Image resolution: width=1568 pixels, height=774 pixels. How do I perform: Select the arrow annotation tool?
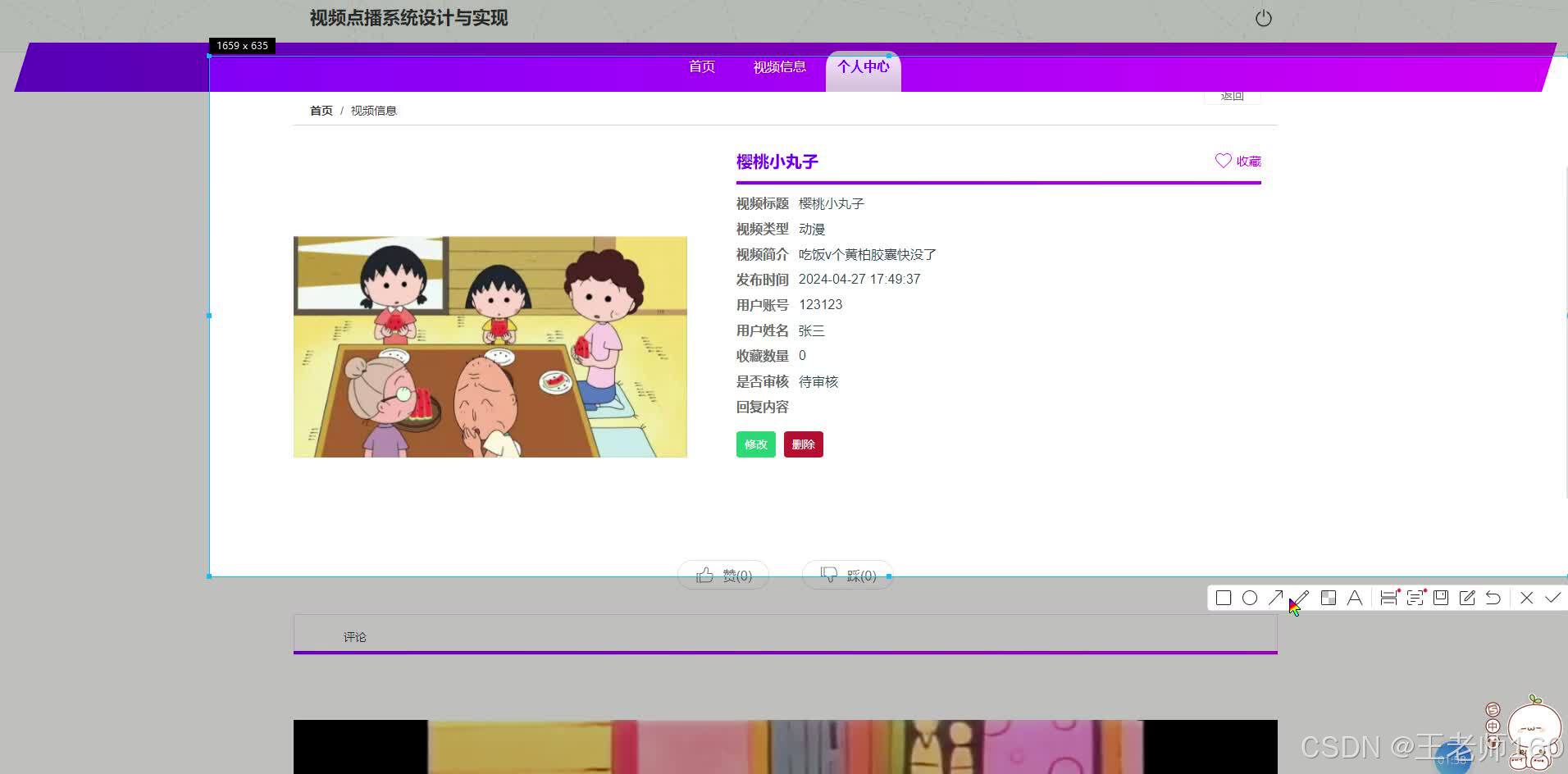[1275, 598]
